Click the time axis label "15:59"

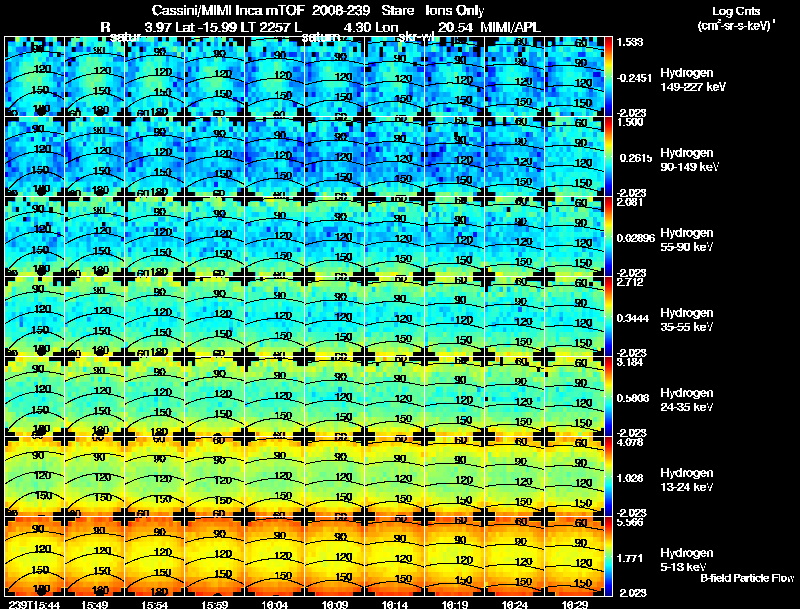point(214,604)
